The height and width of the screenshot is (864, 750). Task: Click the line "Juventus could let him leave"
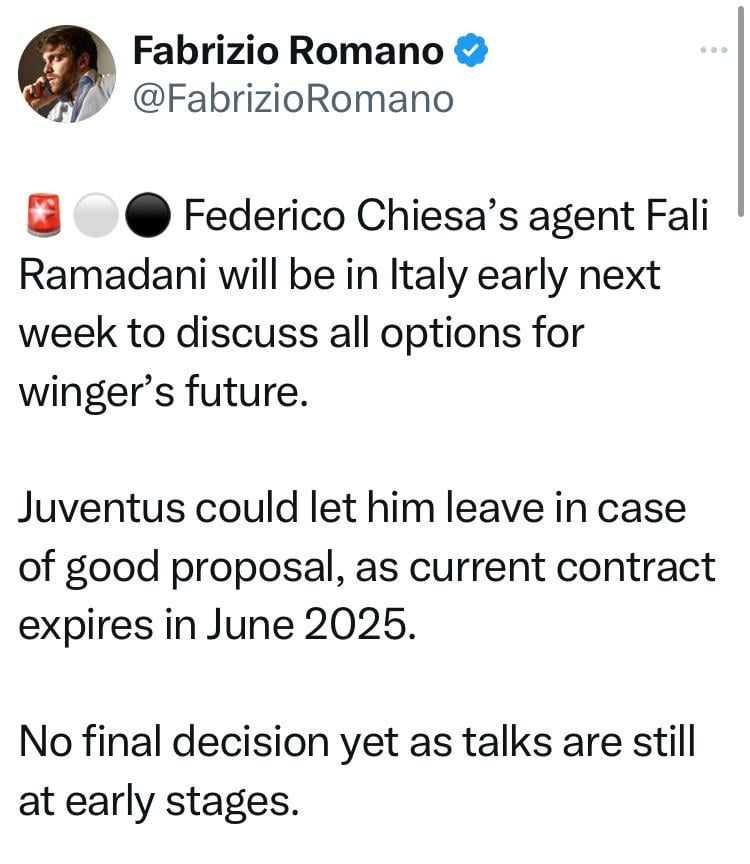(352, 507)
